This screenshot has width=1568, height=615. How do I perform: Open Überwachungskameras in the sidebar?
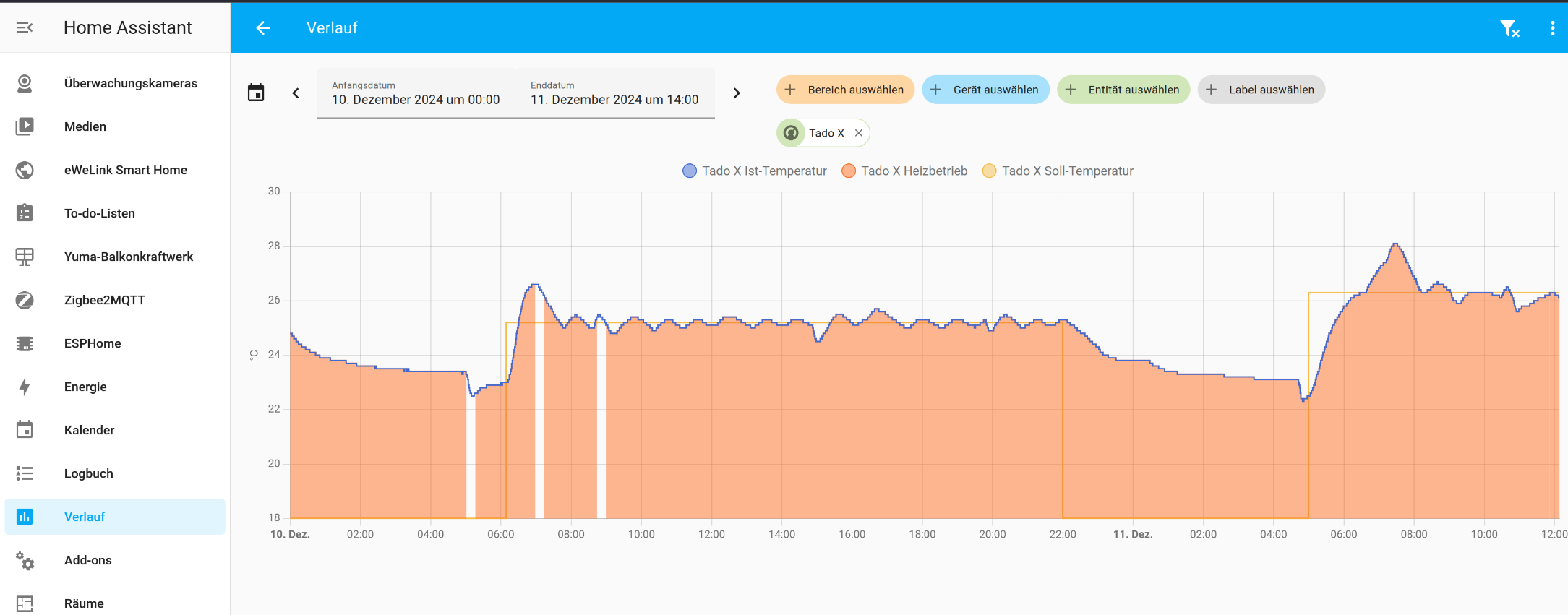(x=115, y=83)
